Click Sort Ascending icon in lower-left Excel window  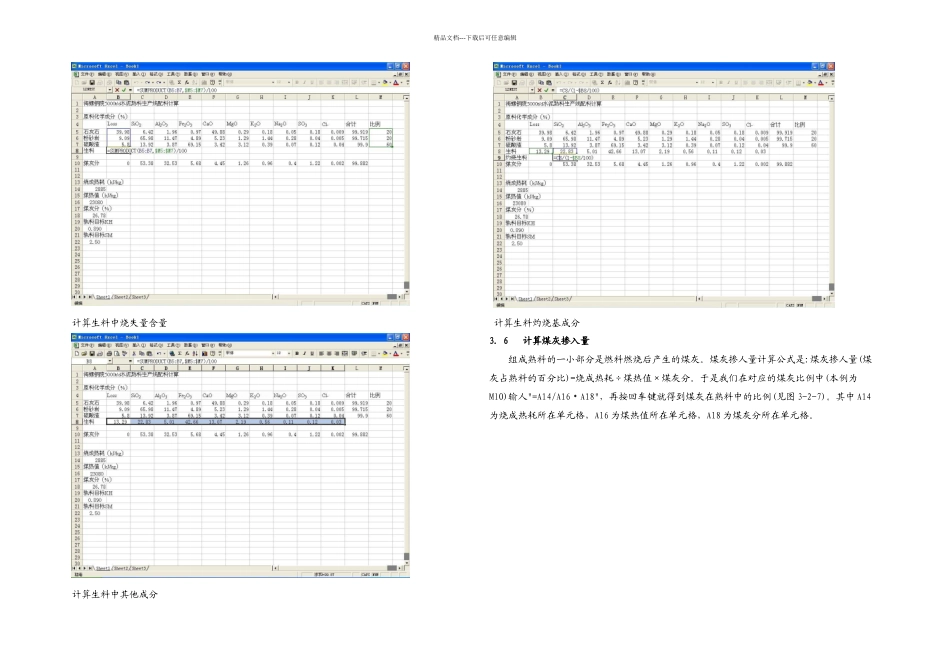coord(194,353)
